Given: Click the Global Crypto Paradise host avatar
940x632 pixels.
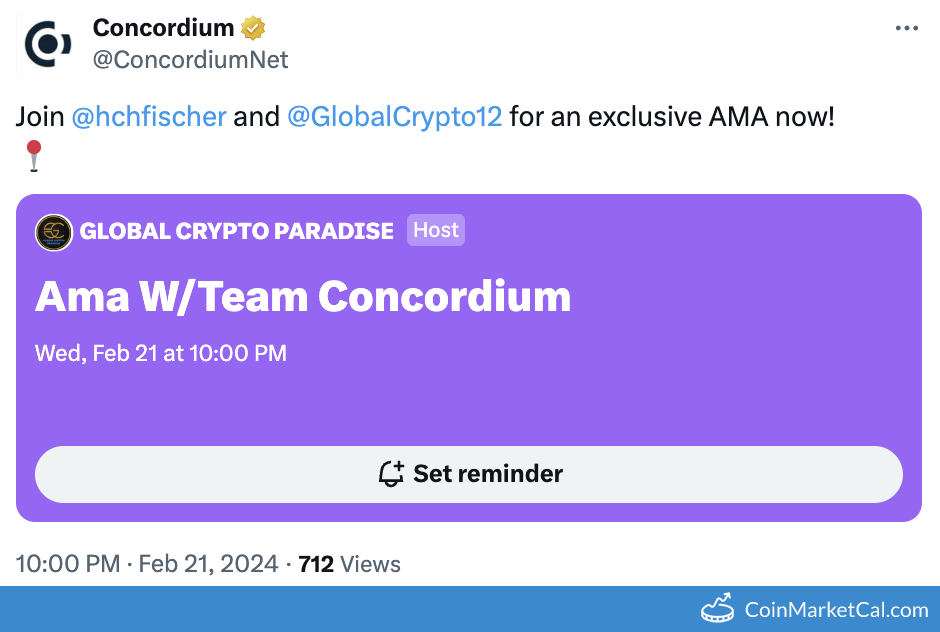Looking at the screenshot, I should coord(53,232).
